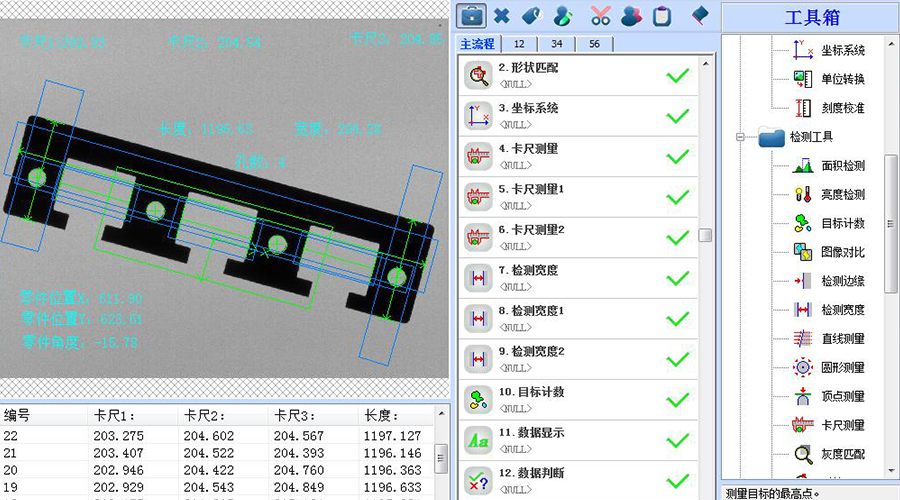Select the 圆形测量 circle tool
Viewport: 900px width, 500px height.
pyautogui.click(x=802, y=367)
